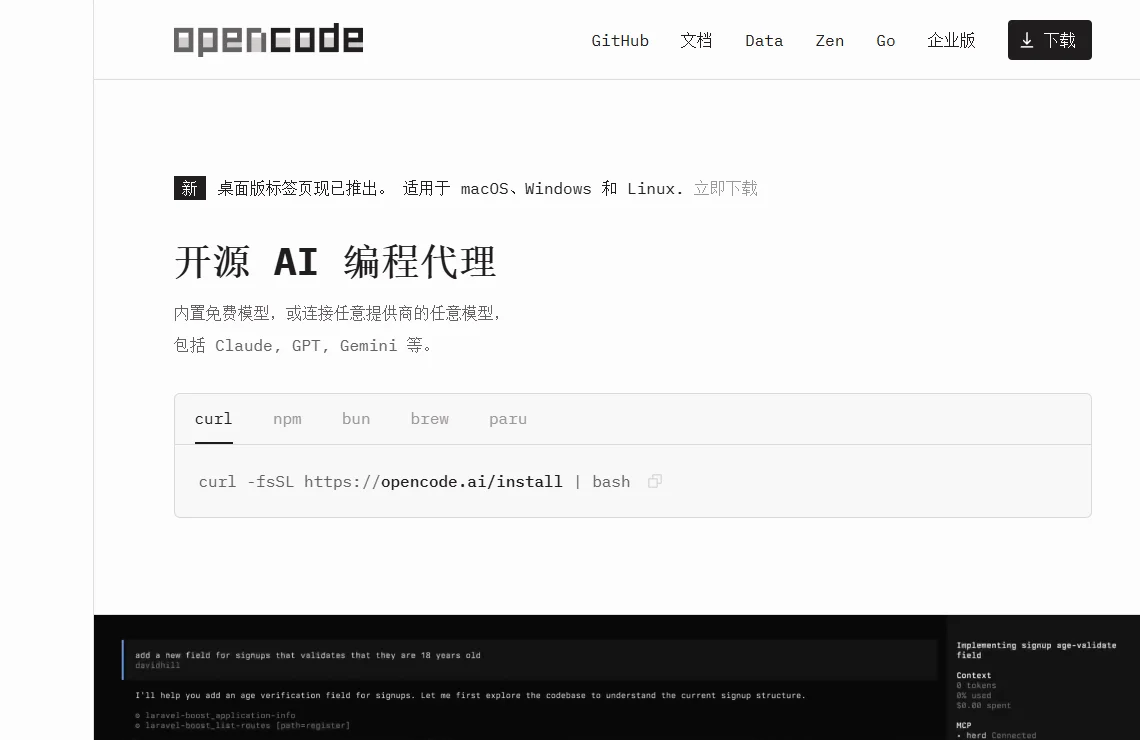Switch to the npm tab
The height and width of the screenshot is (740, 1140).
point(287,419)
